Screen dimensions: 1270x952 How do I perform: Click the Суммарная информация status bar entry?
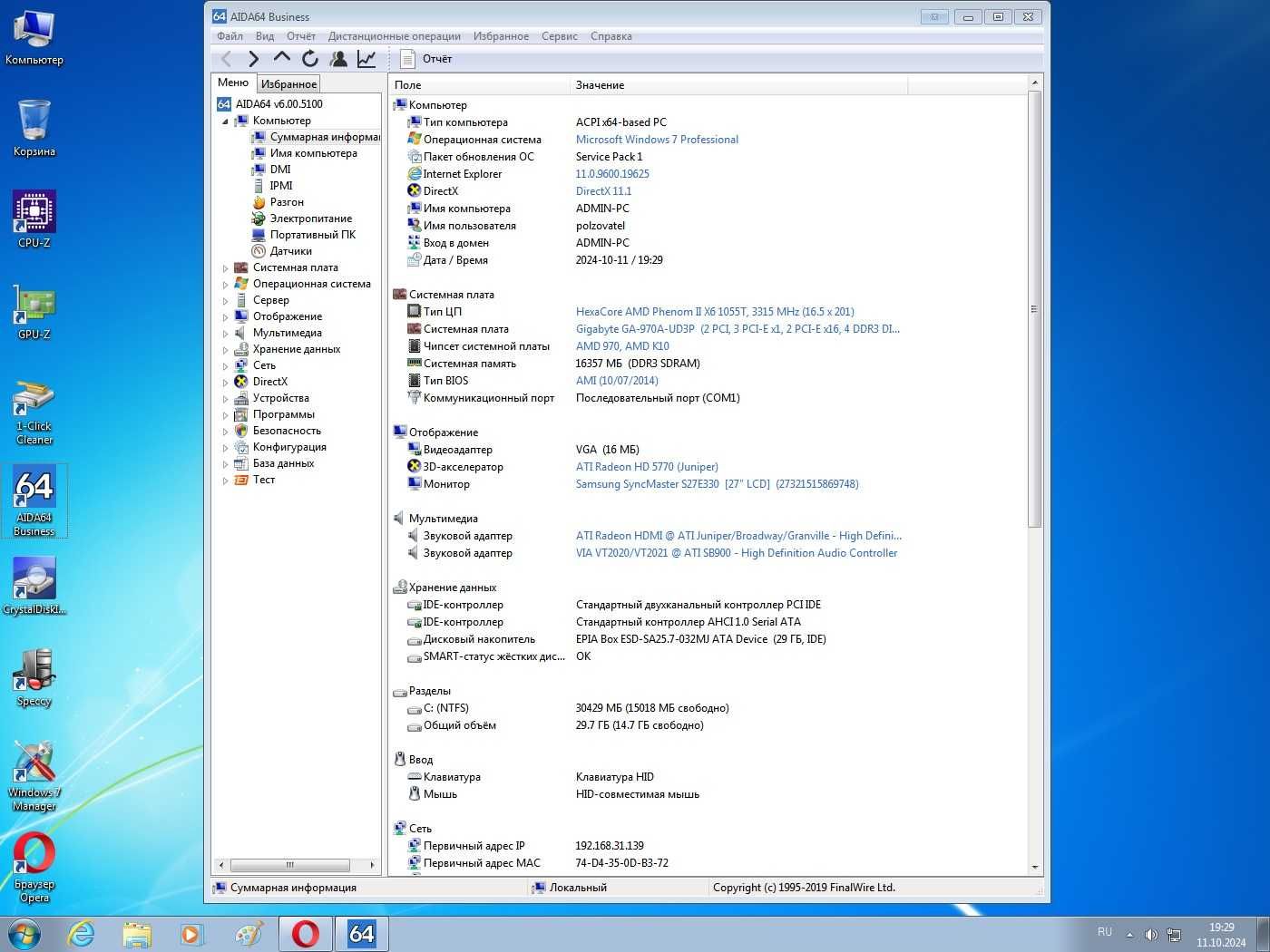293,888
